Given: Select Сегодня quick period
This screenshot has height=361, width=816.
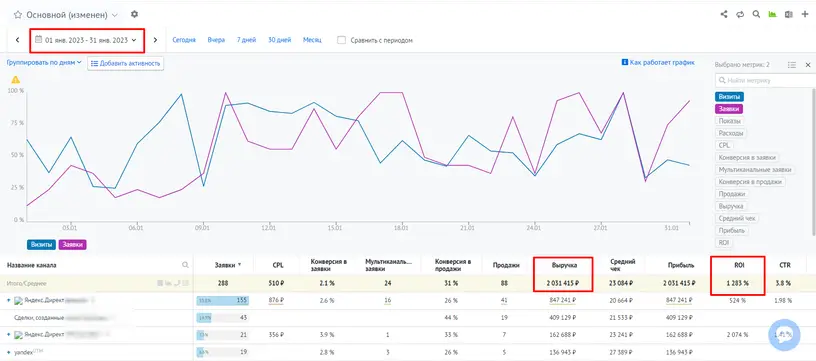Looking at the screenshot, I should click(184, 40).
